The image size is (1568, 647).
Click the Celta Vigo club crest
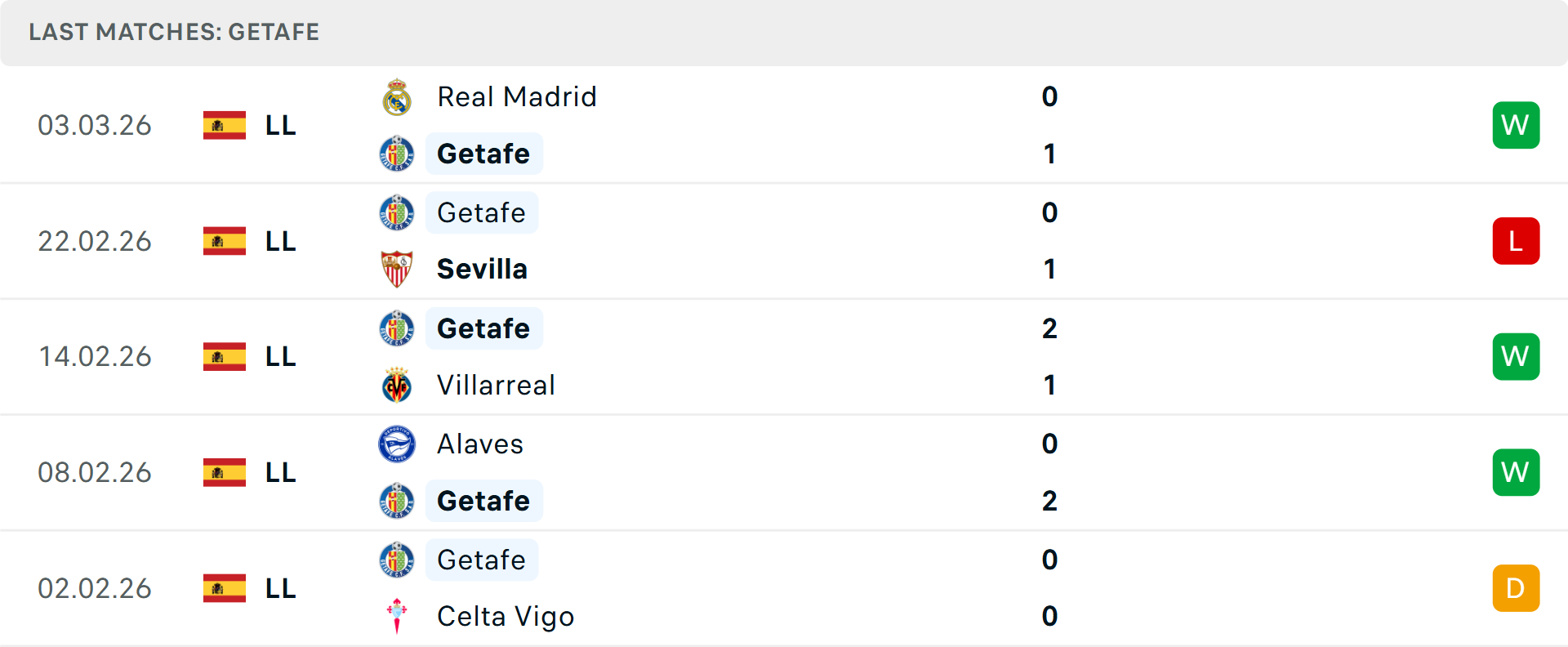(397, 616)
